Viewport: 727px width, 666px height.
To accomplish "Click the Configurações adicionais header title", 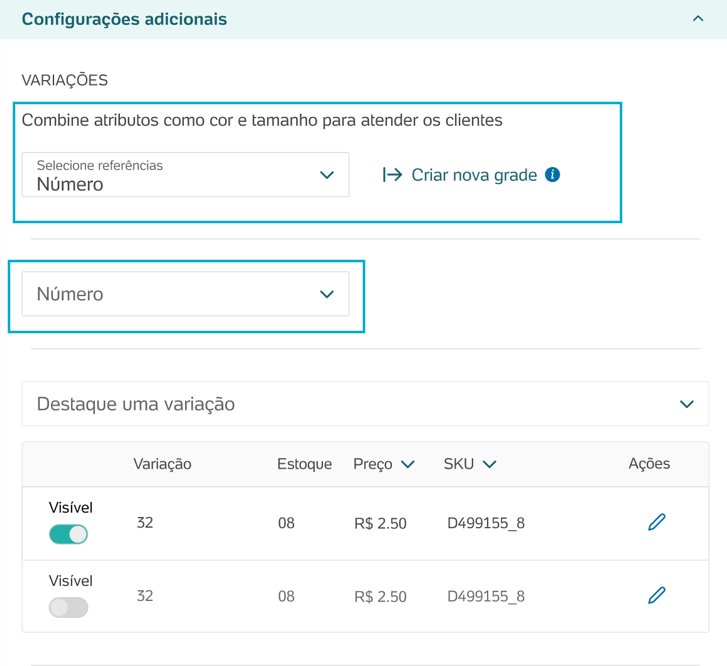I will point(124,19).
